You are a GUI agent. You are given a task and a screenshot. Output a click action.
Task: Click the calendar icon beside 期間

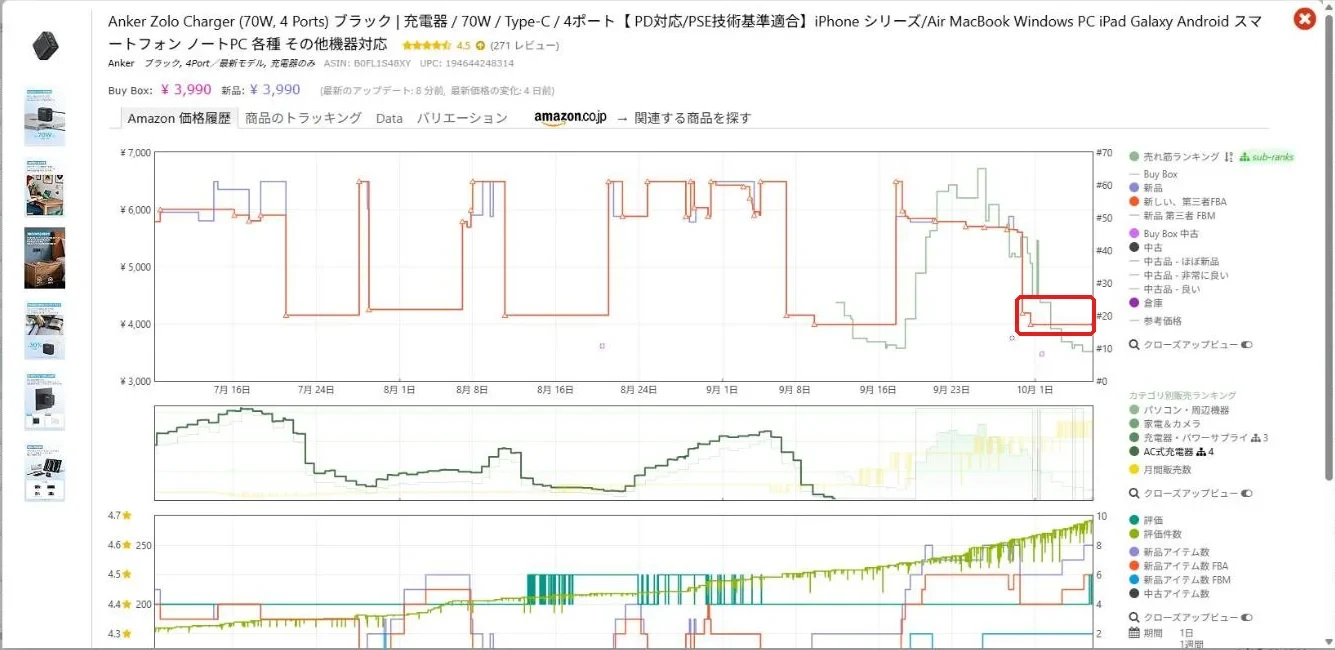click(1134, 633)
